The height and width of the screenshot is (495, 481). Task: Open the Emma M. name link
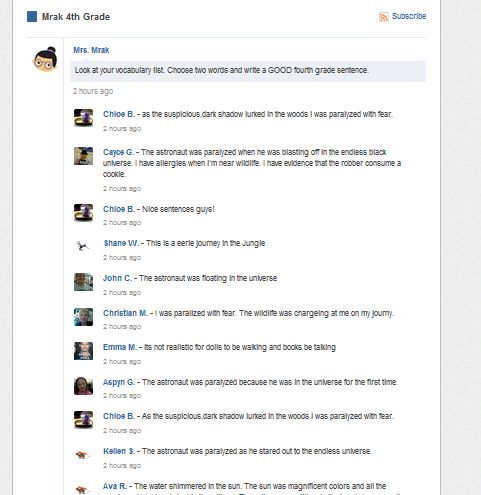coord(120,347)
